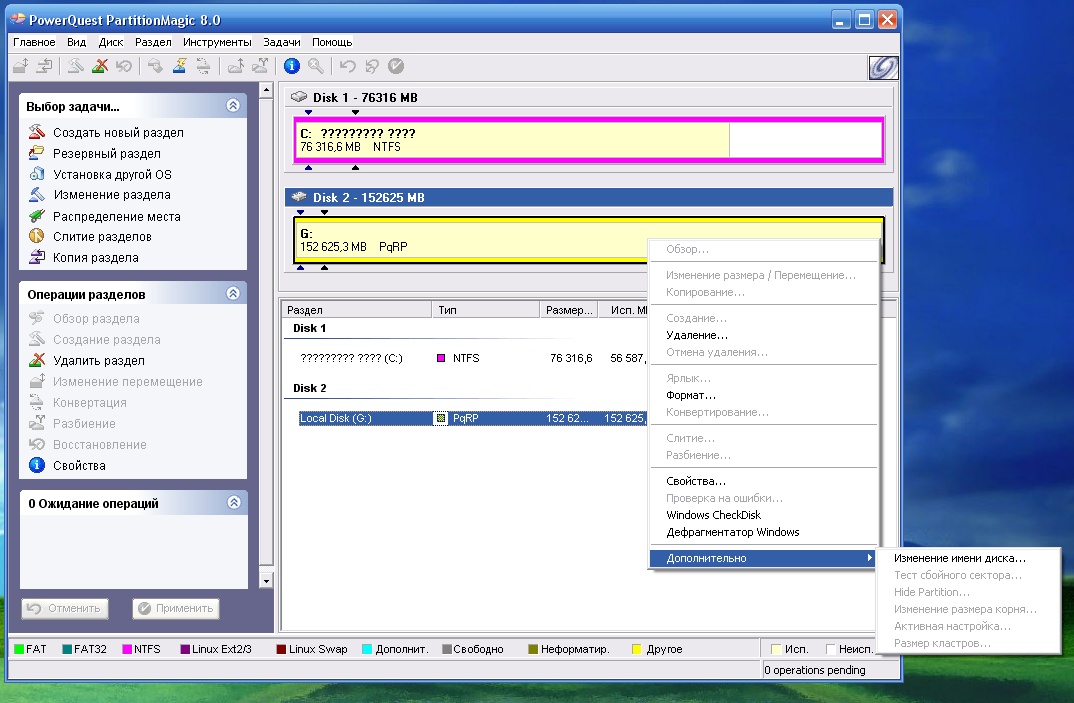Click the icon beside Слитие разделов

point(37,236)
